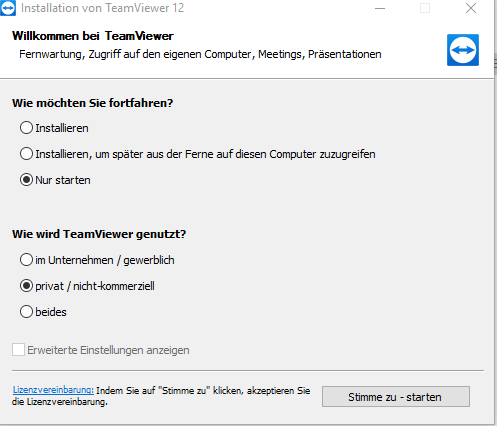The width and height of the screenshot is (497, 426).
Task: Click the large blue TeamViewer logo
Action: tap(463, 50)
